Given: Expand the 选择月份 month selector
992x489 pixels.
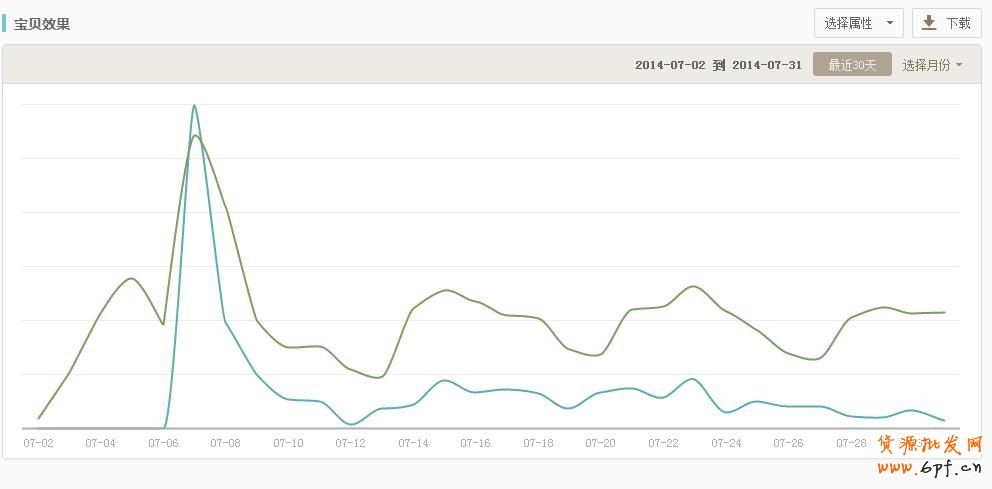Looking at the screenshot, I should click(931, 65).
